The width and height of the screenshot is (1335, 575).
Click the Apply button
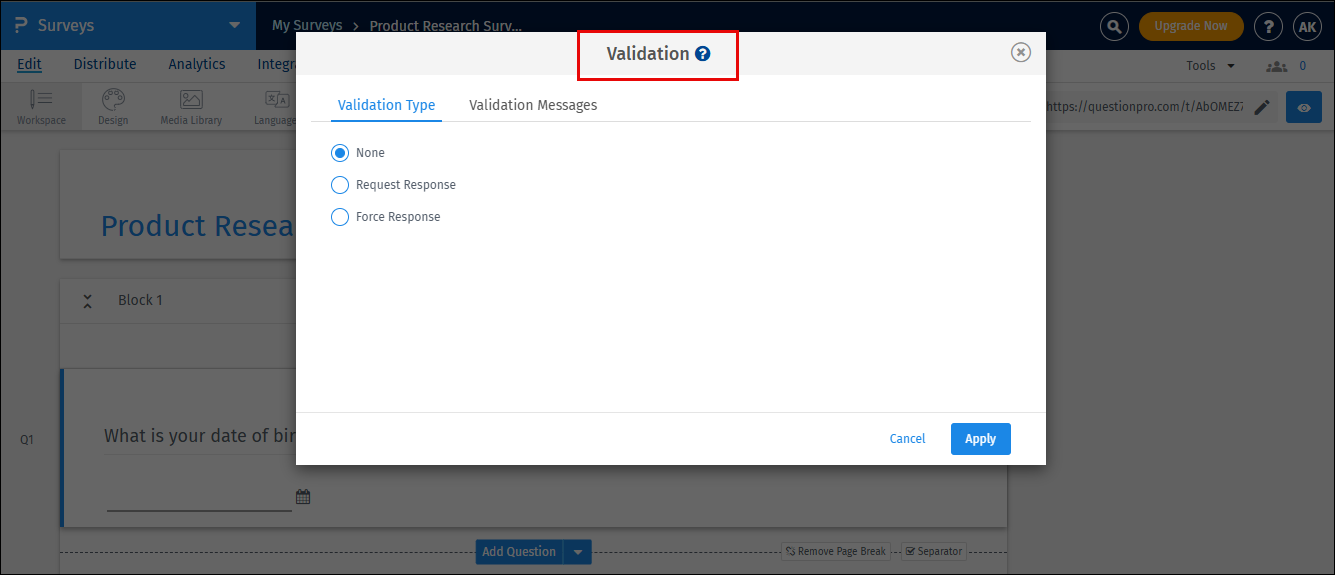click(x=980, y=439)
